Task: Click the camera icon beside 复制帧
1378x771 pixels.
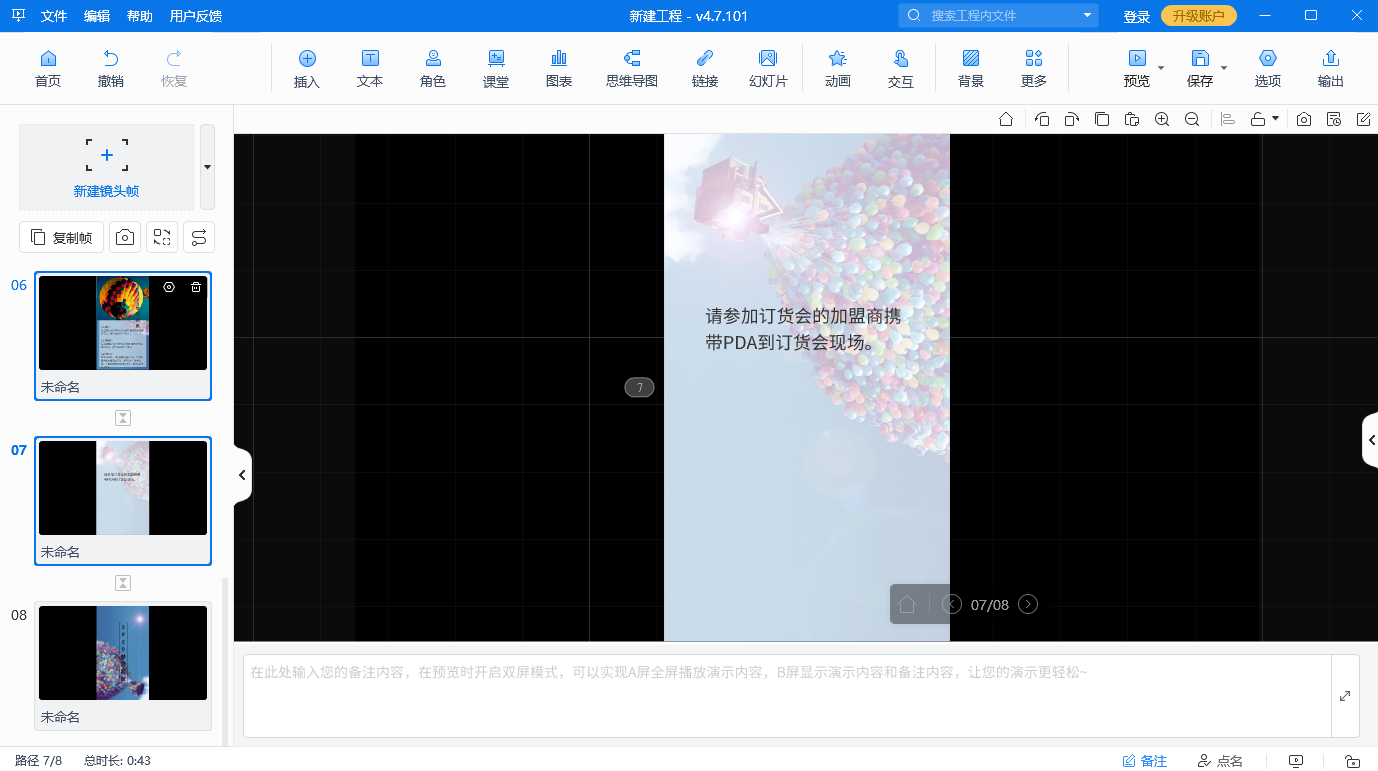Action: tap(125, 237)
